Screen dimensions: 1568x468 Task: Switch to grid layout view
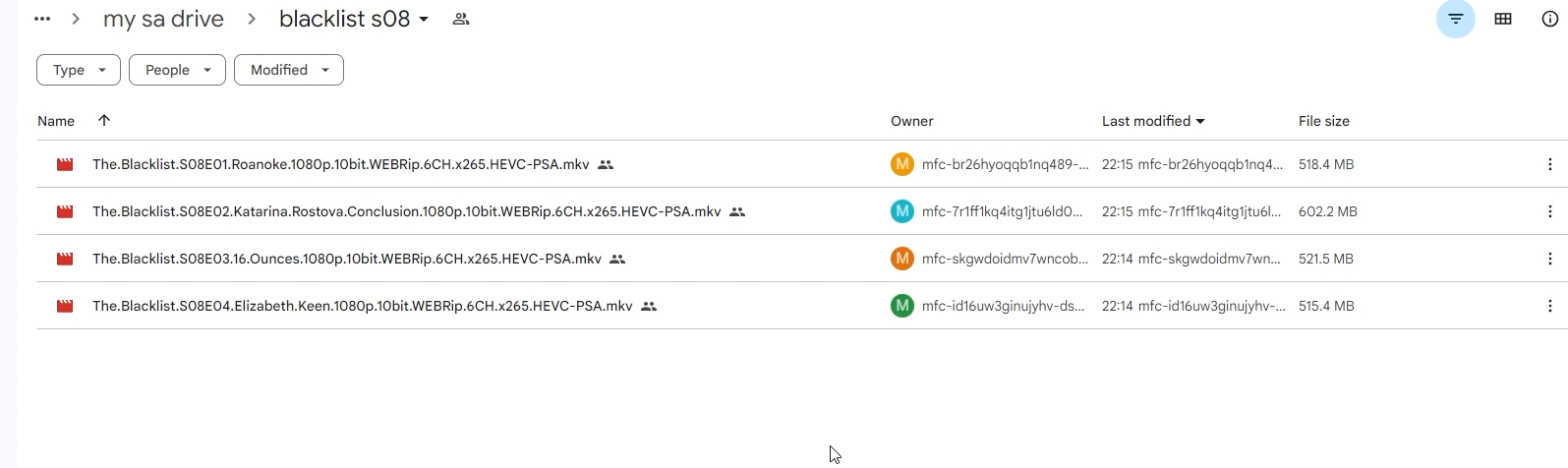[1503, 19]
